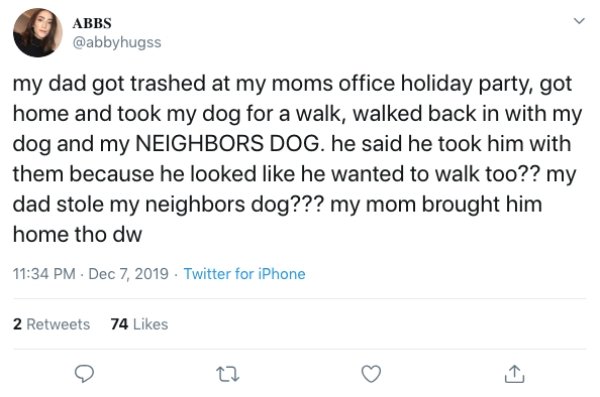Open the Twitter for iPhone link

tap(245, 274)
